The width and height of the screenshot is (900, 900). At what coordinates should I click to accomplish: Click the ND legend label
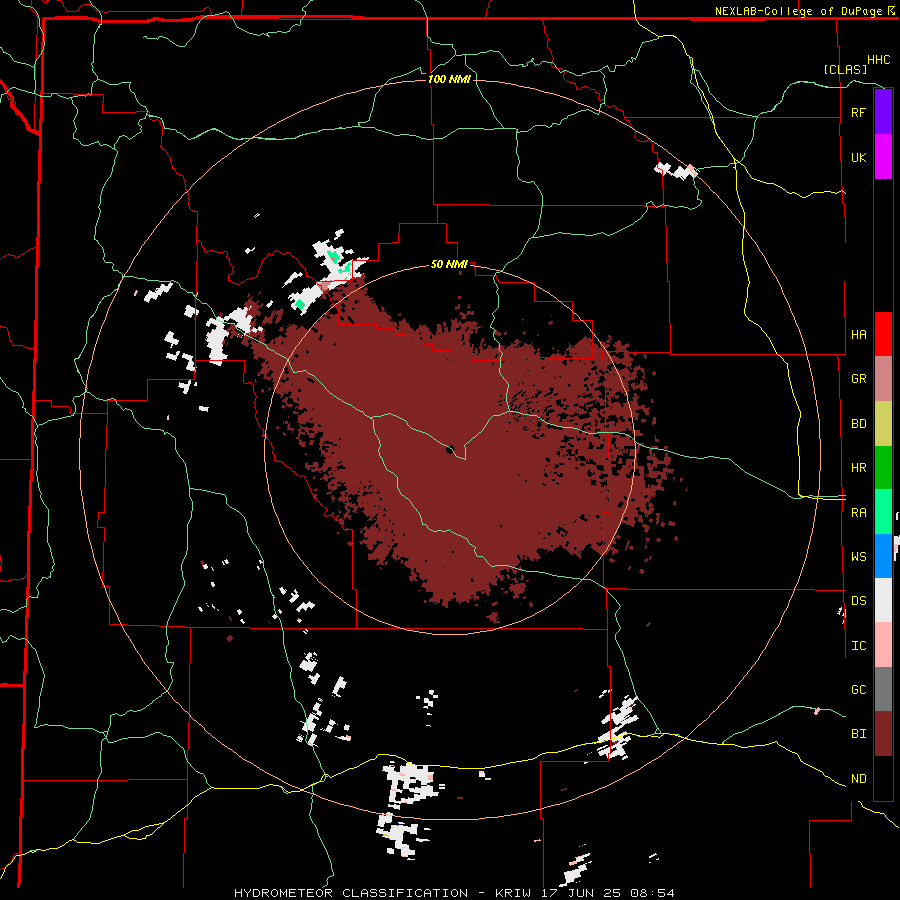pos(858,779)
